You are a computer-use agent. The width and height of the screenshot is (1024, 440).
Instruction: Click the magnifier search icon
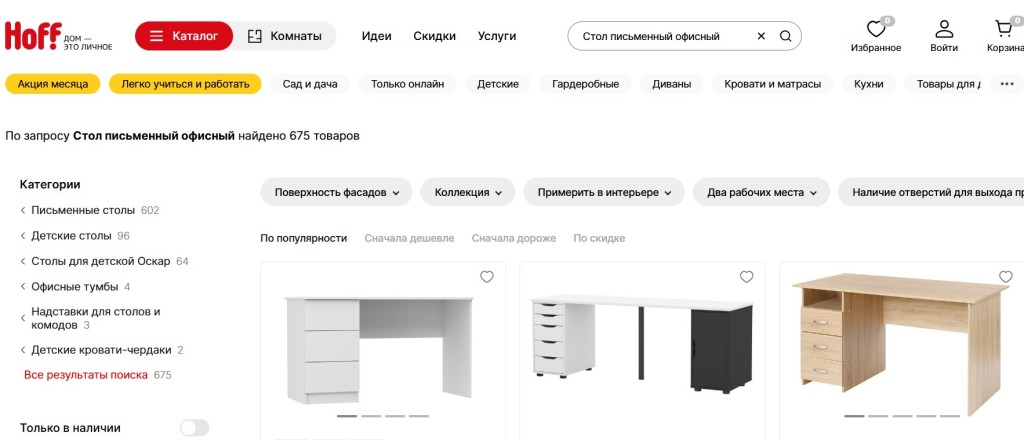[786, 37]
